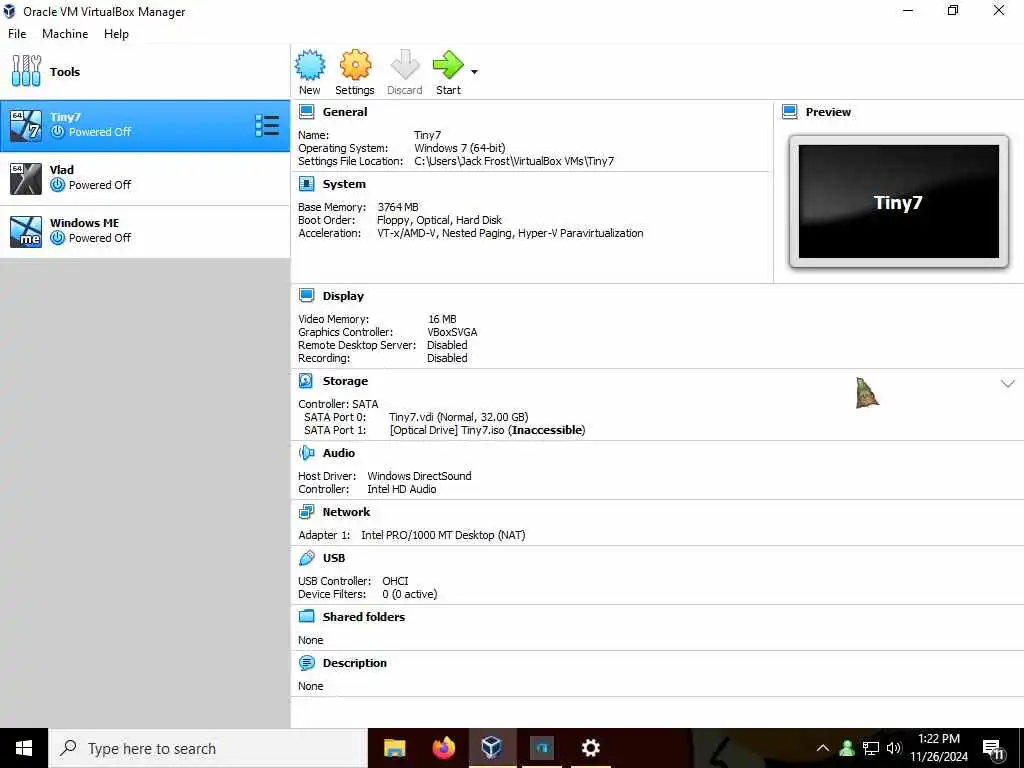Image resolution: width=1024 pixels, height=768 pixels.
Task: Show hidden system tray icons
Action: (823, 748)
